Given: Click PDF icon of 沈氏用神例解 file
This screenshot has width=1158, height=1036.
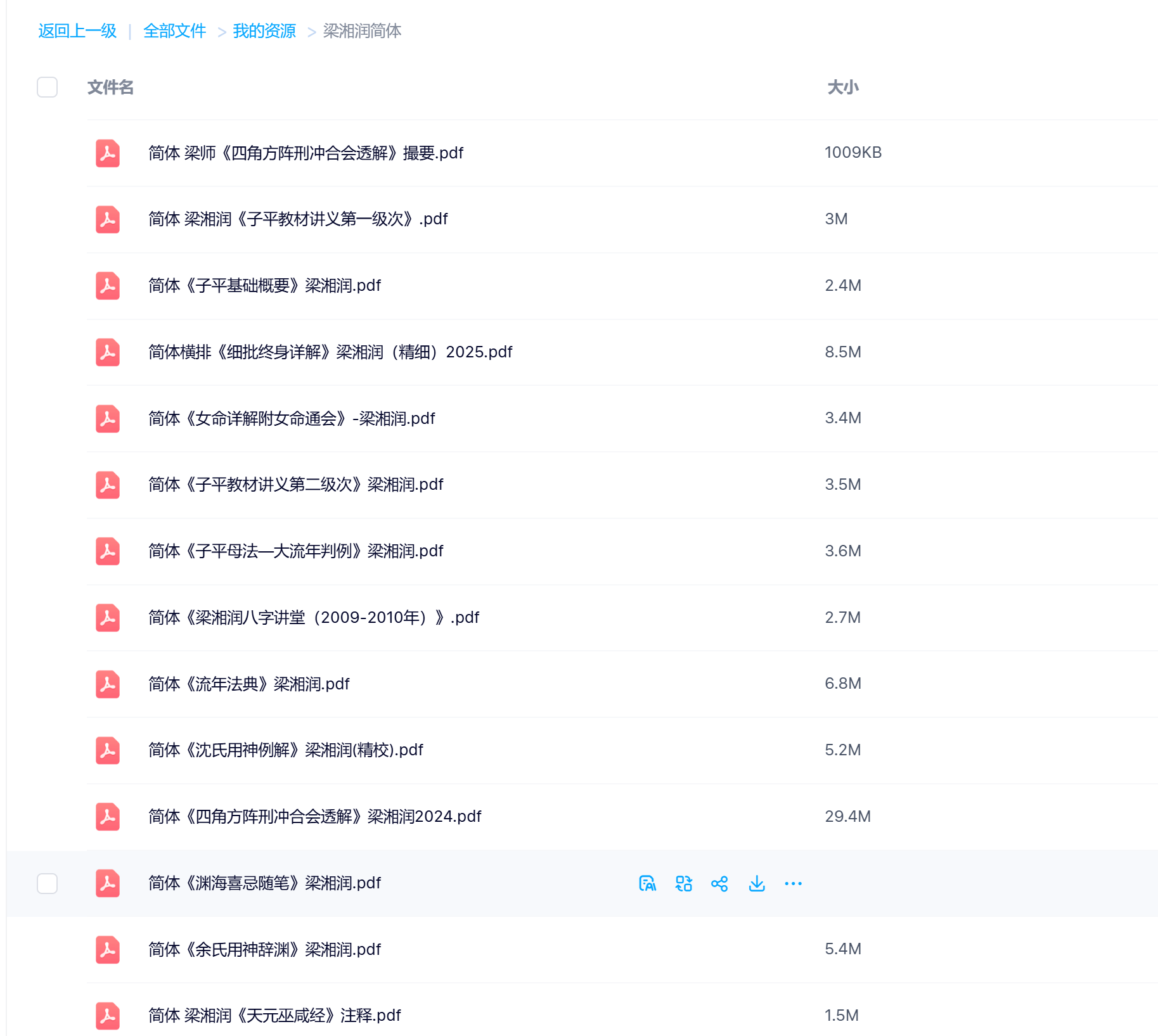Looking at the screenshot, I should pyautogui.click(x=108, y=750).
